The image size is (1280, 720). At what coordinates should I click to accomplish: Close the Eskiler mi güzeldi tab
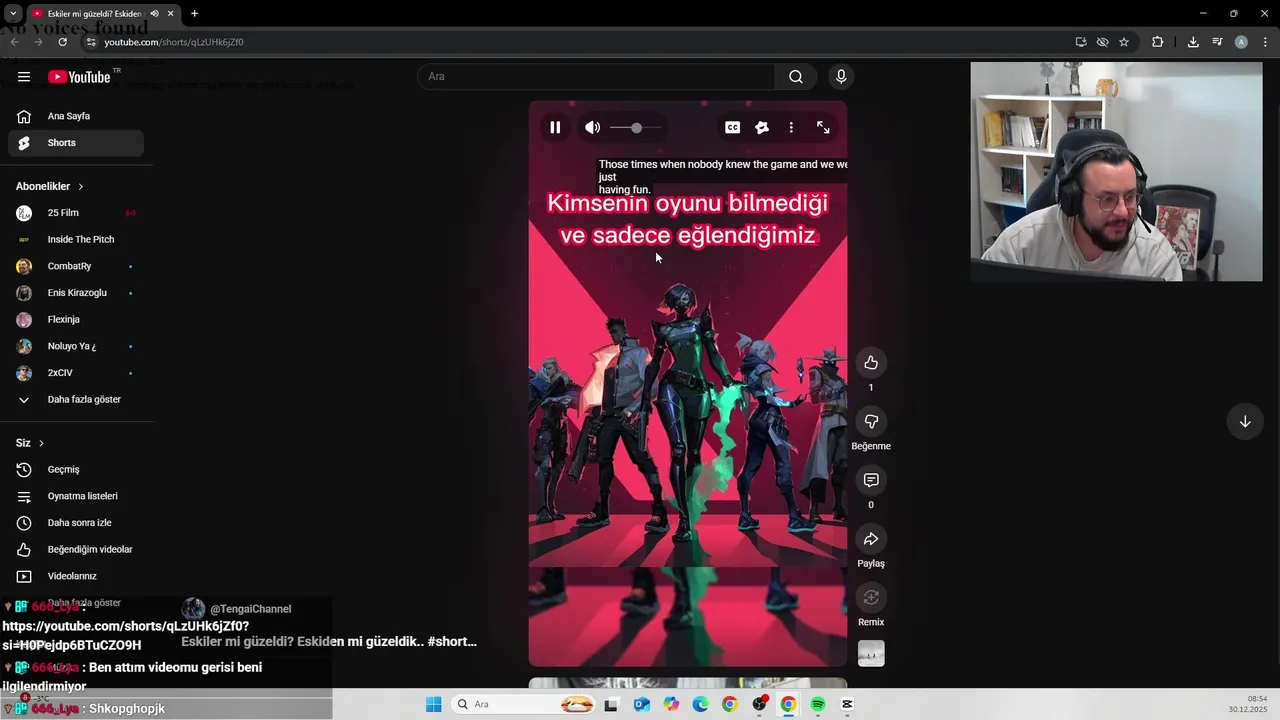tap(170, 14)
